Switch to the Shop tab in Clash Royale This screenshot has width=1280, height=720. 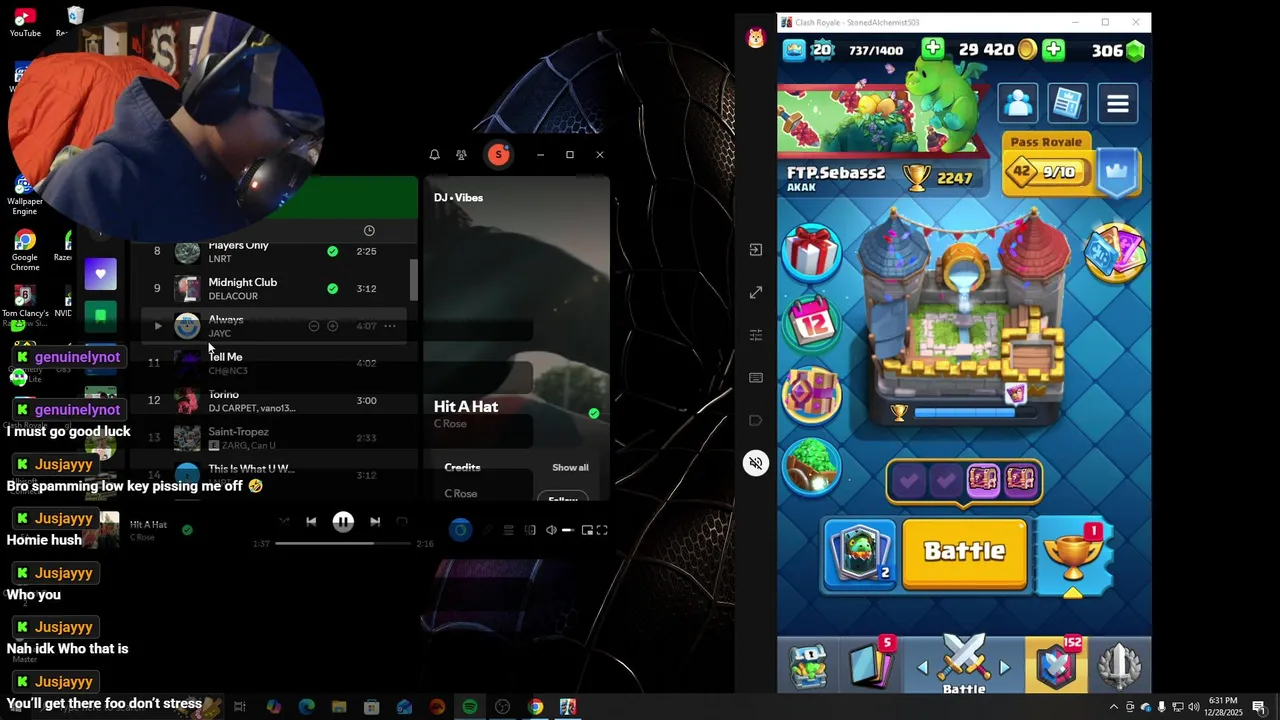coord(808,665)
